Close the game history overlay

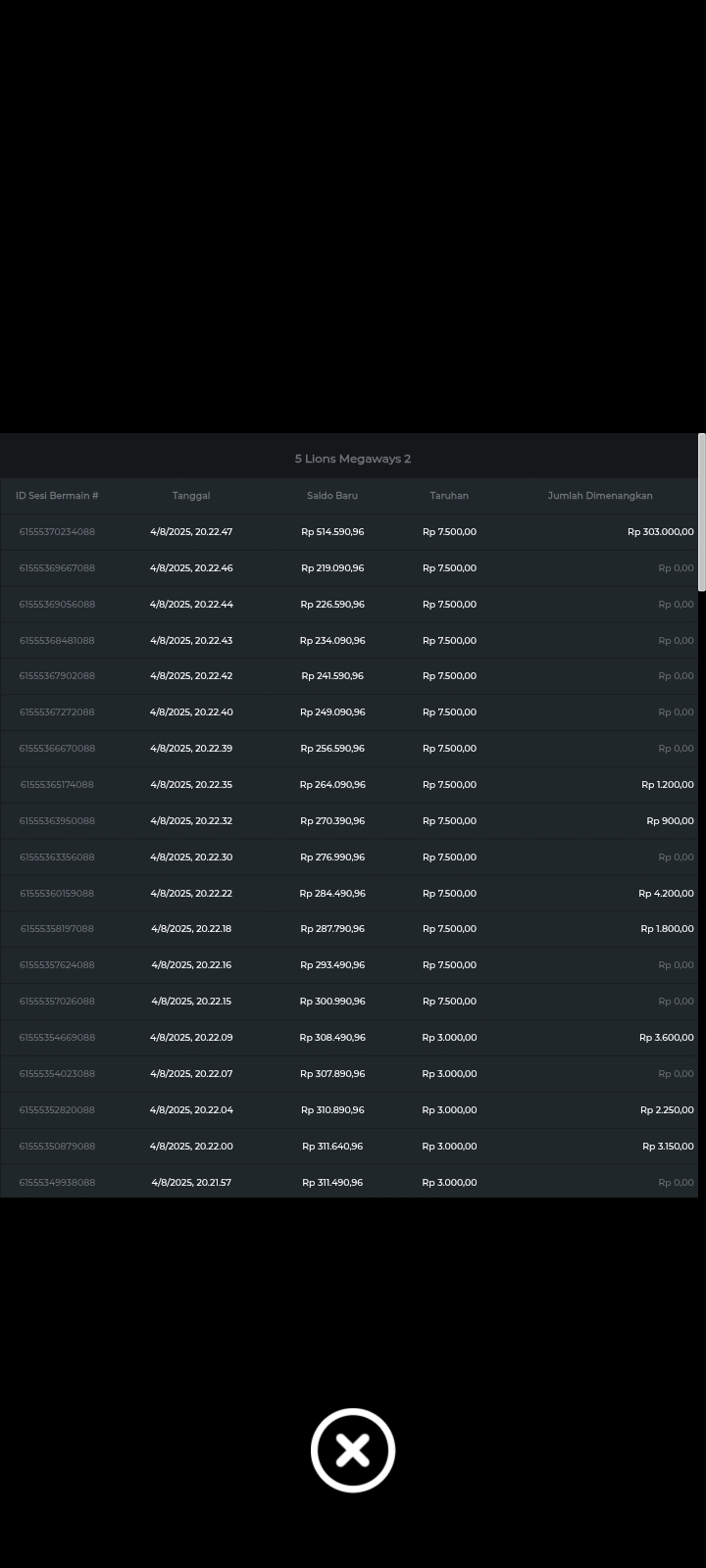pos(353,1450)
